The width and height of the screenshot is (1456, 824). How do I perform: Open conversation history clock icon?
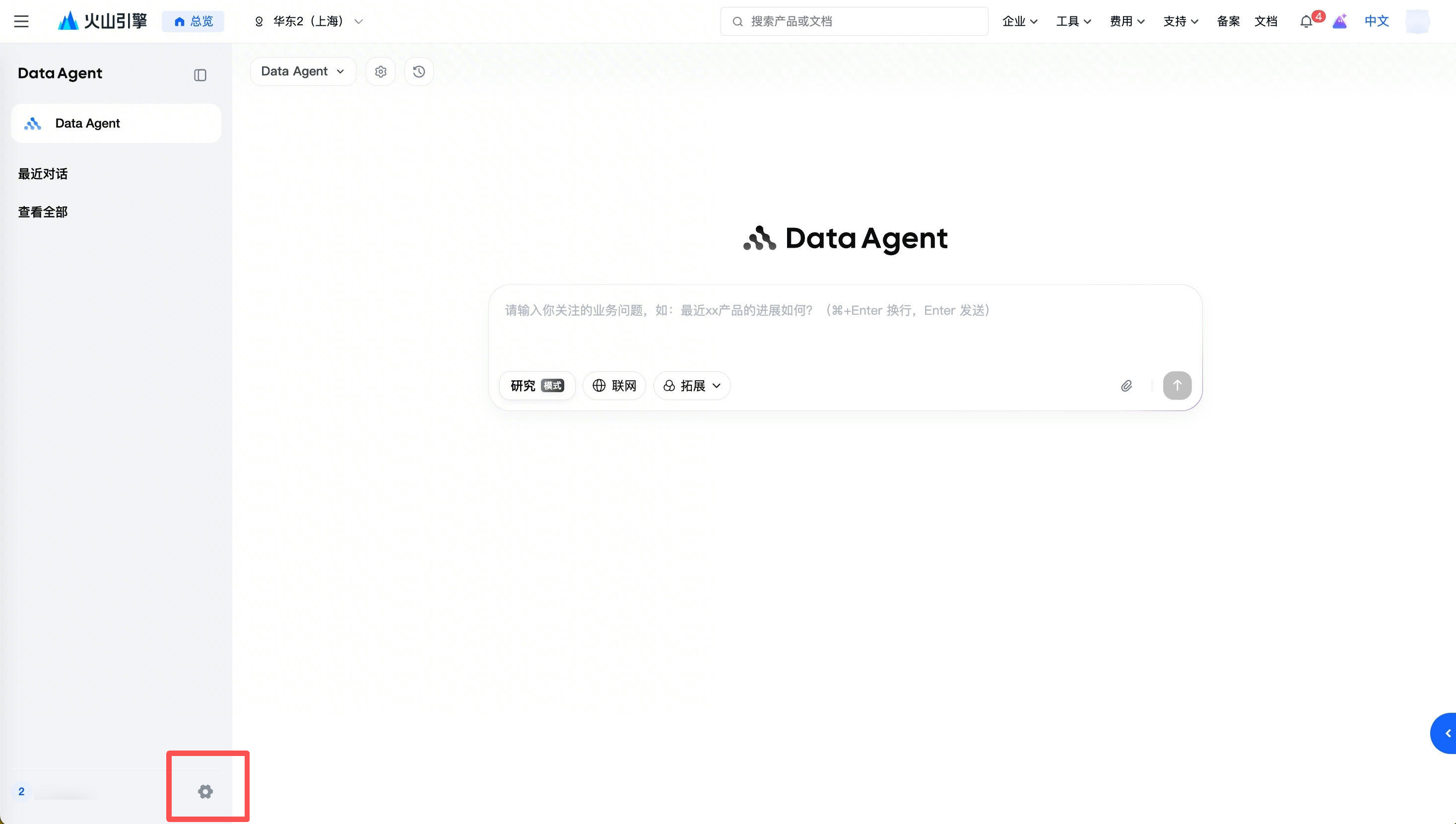coord(418,72)
